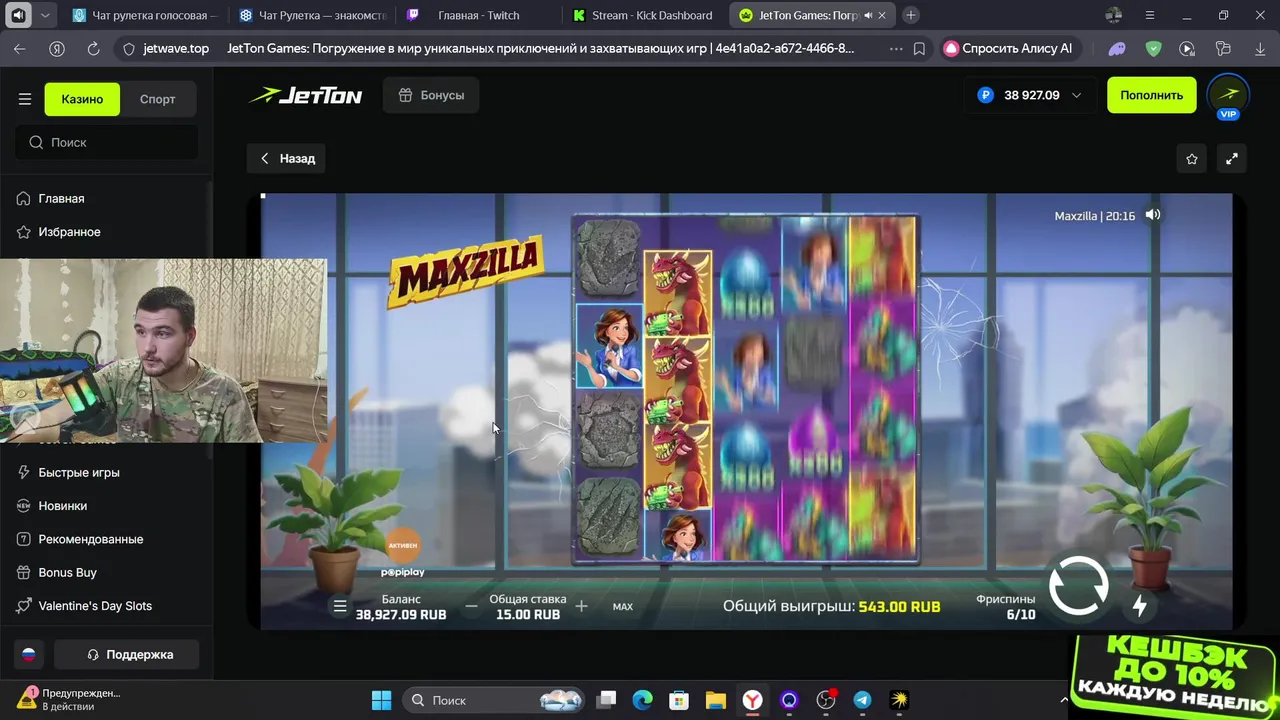Open a new browser tab
This screenshot has width=1280, height=720.
(x=910, y=15)
